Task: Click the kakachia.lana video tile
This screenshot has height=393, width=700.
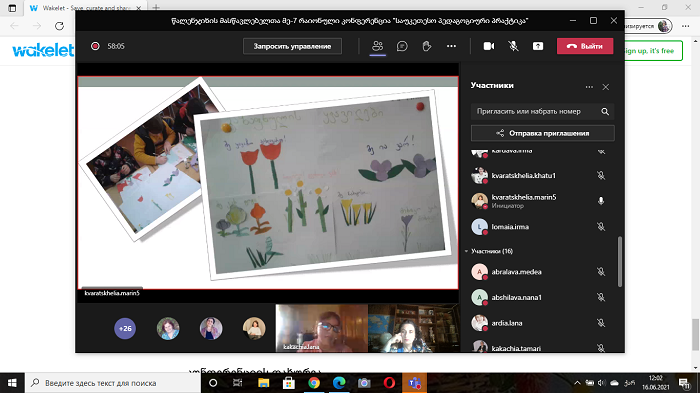Action: (x=322, y=328)
